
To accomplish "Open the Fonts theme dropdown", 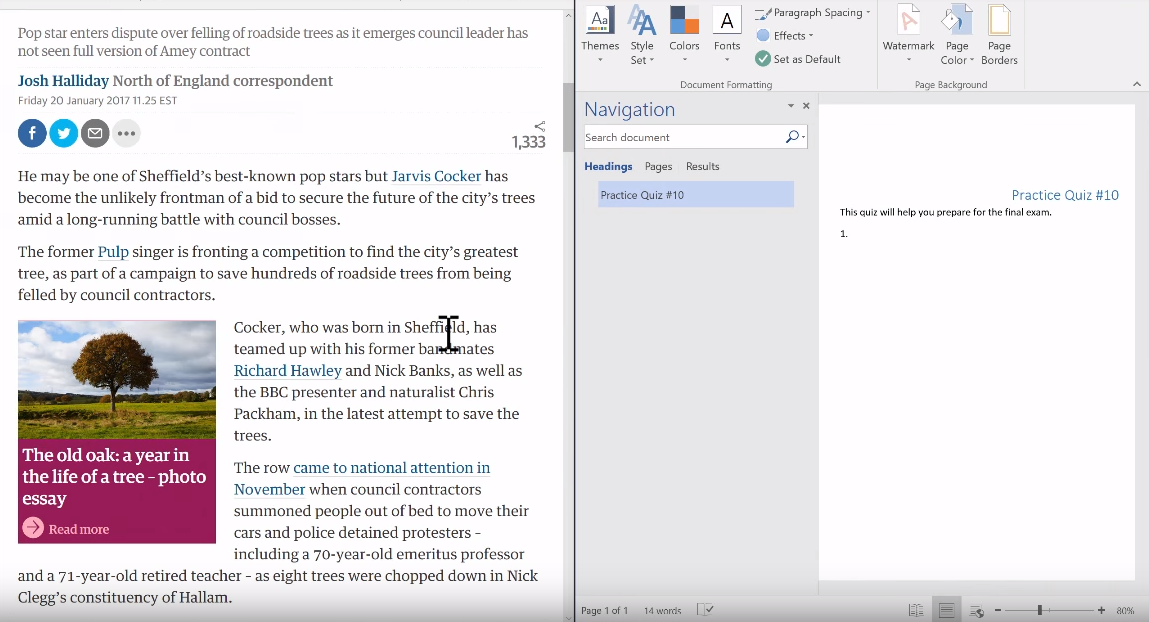I will [727, 35].
